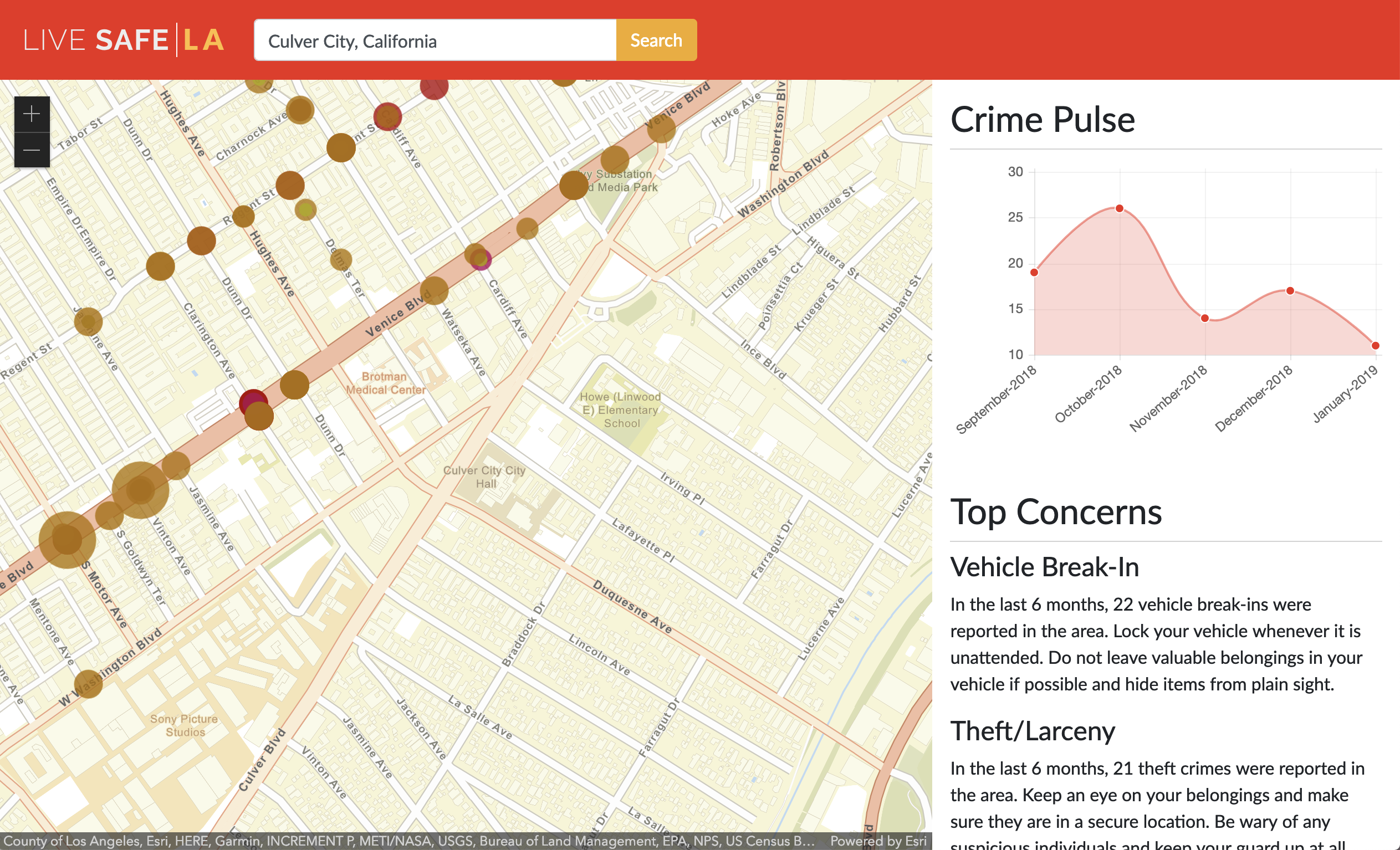Click the LIVE SAFE LA logo

pos(123,40)
